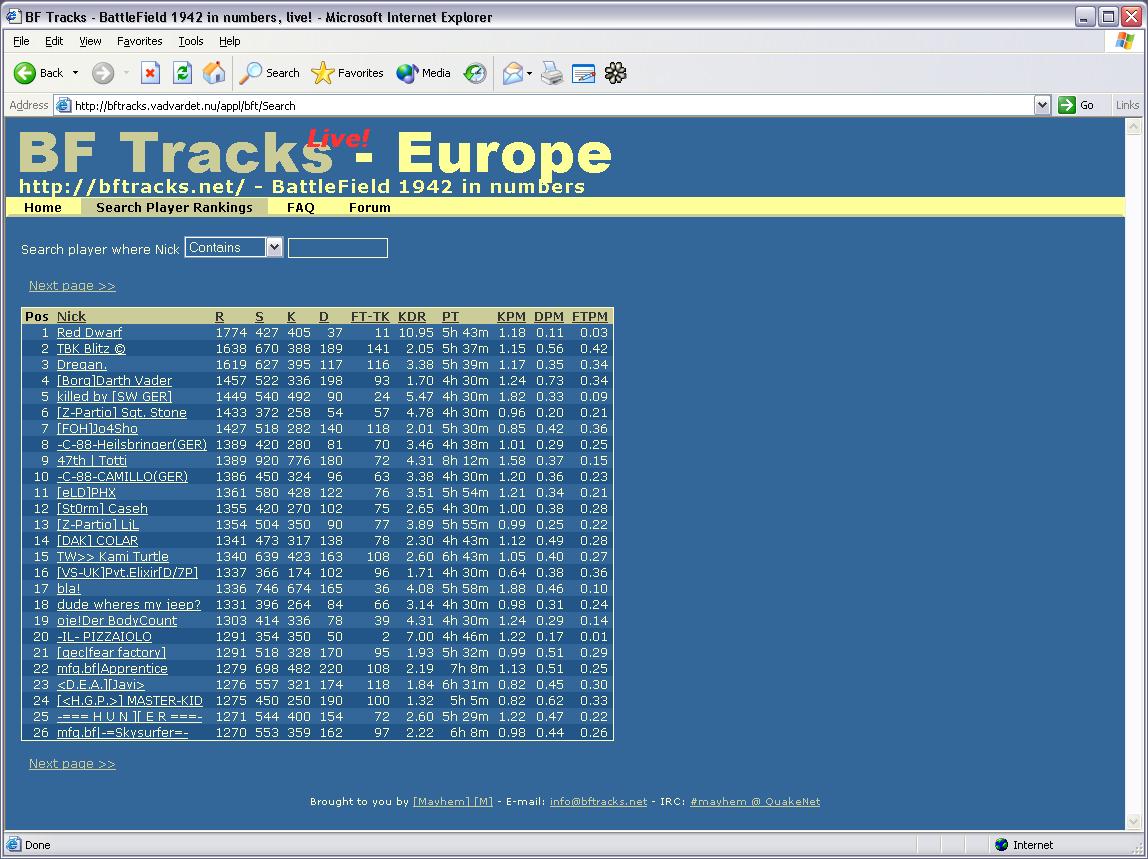The image size is (1148, 859).
Task: Click the Links toolbar label
Action: point(1127,105)
